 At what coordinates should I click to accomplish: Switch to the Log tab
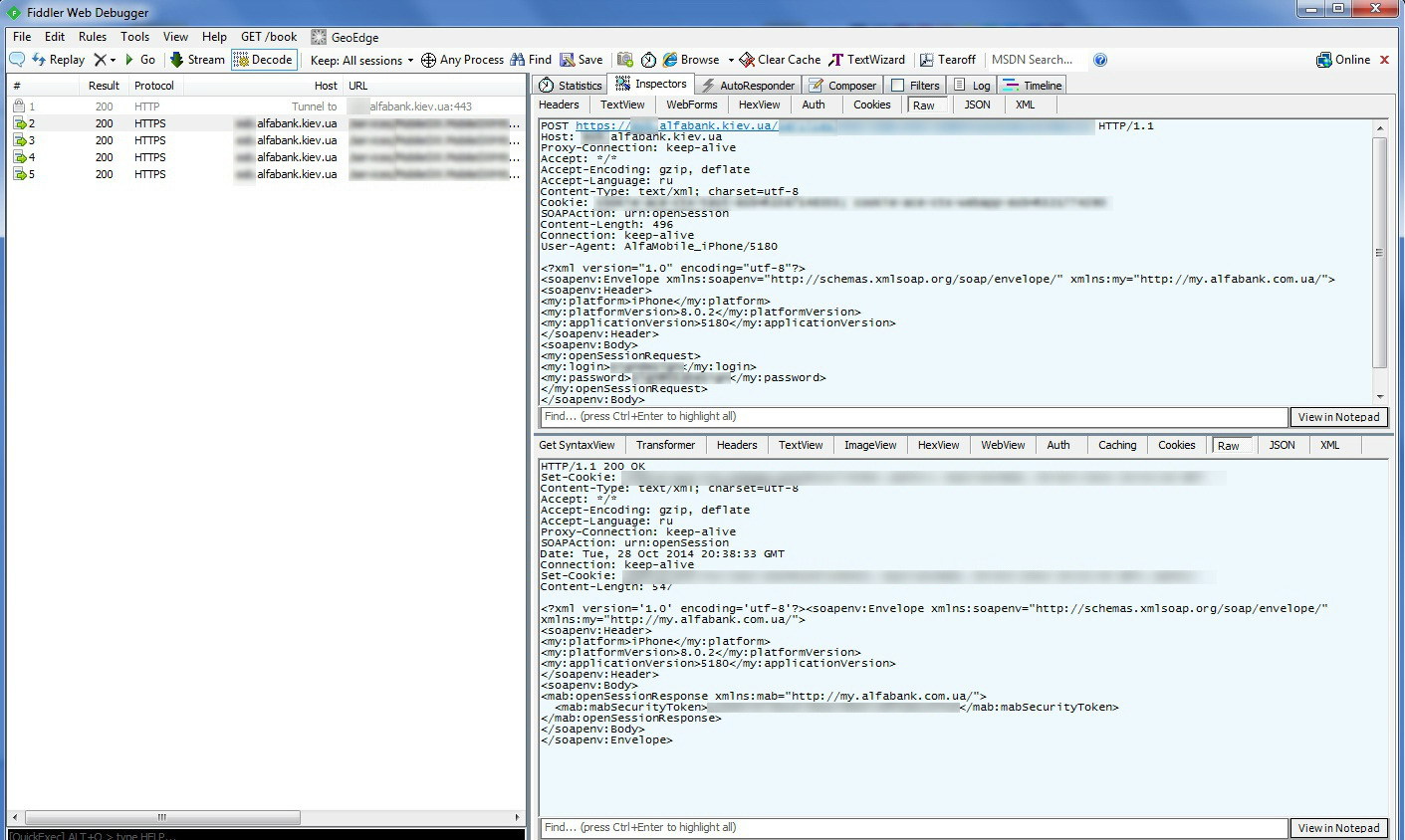pyautogui.click(x=972, y=86)
